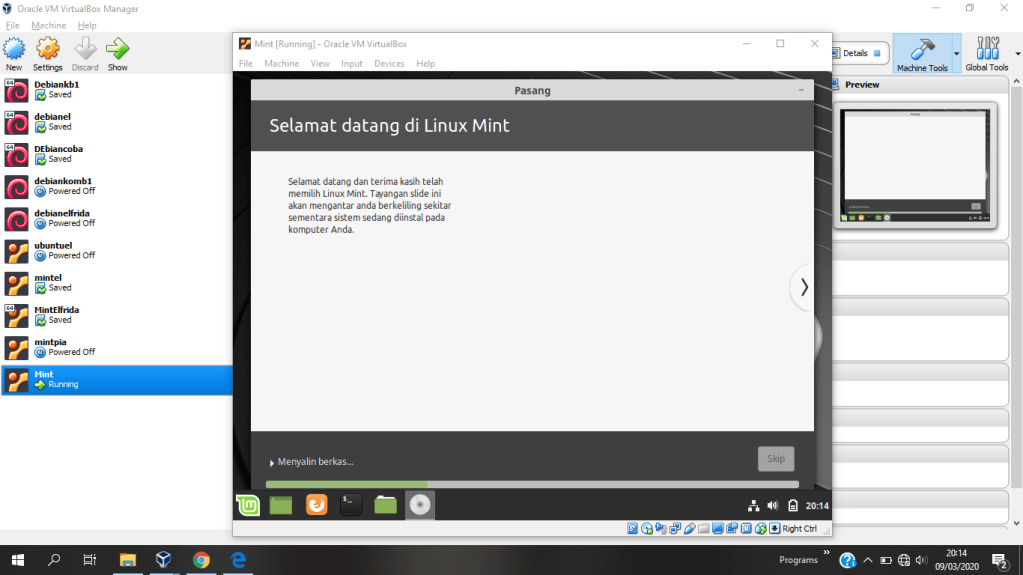Click the installer disc icon in panel

click(420, 505)
